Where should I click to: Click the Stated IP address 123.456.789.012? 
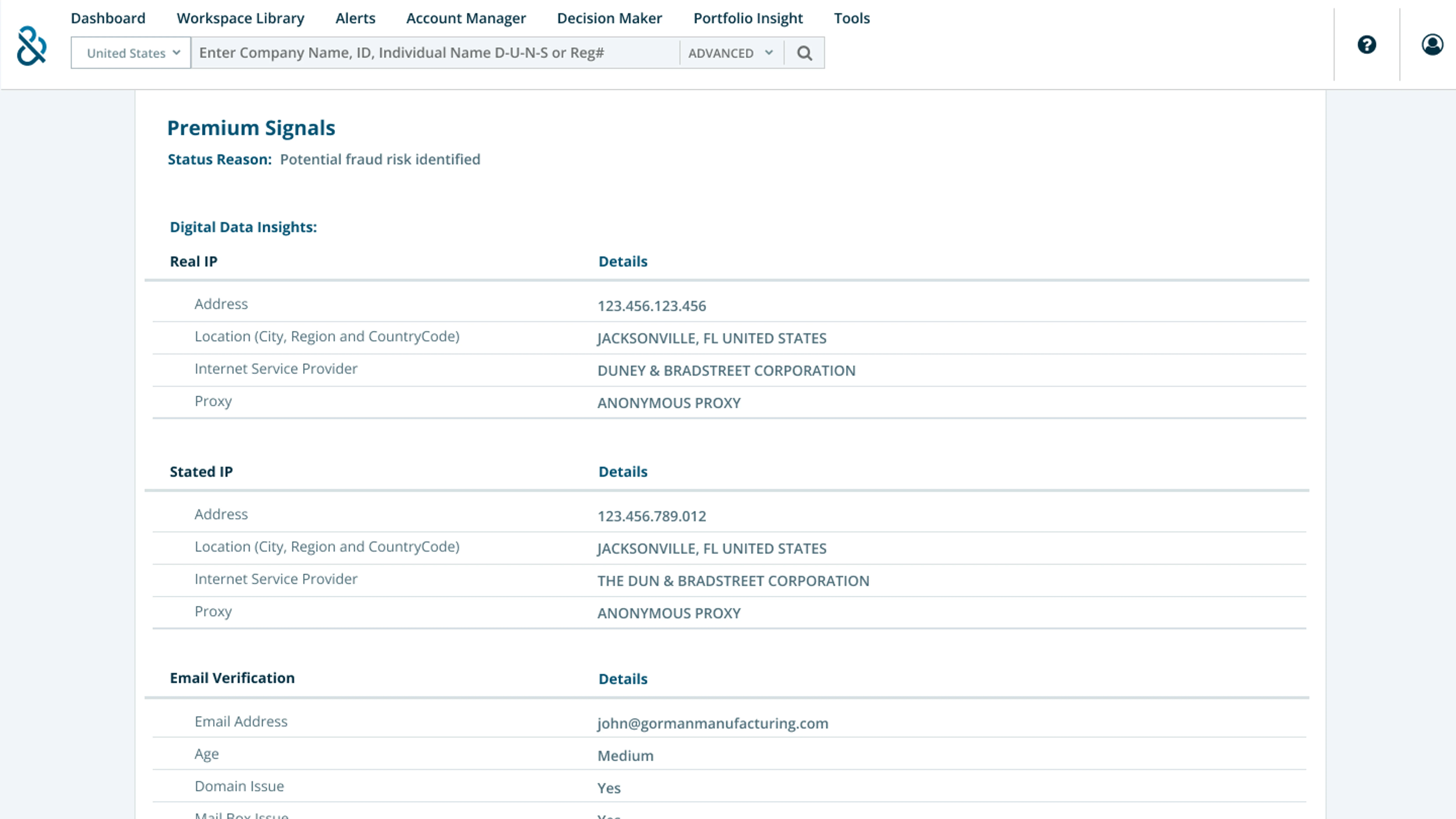(652, 516)
